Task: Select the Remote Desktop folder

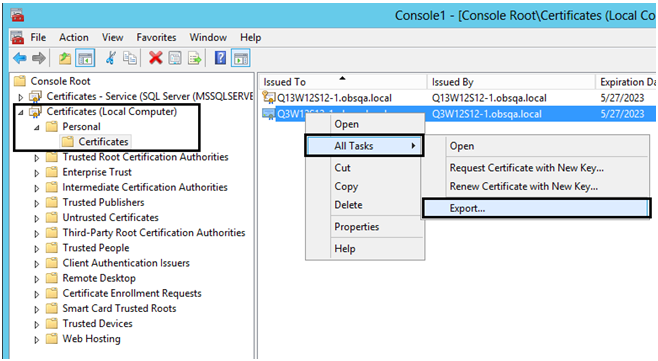Action: tap(99, 278)
